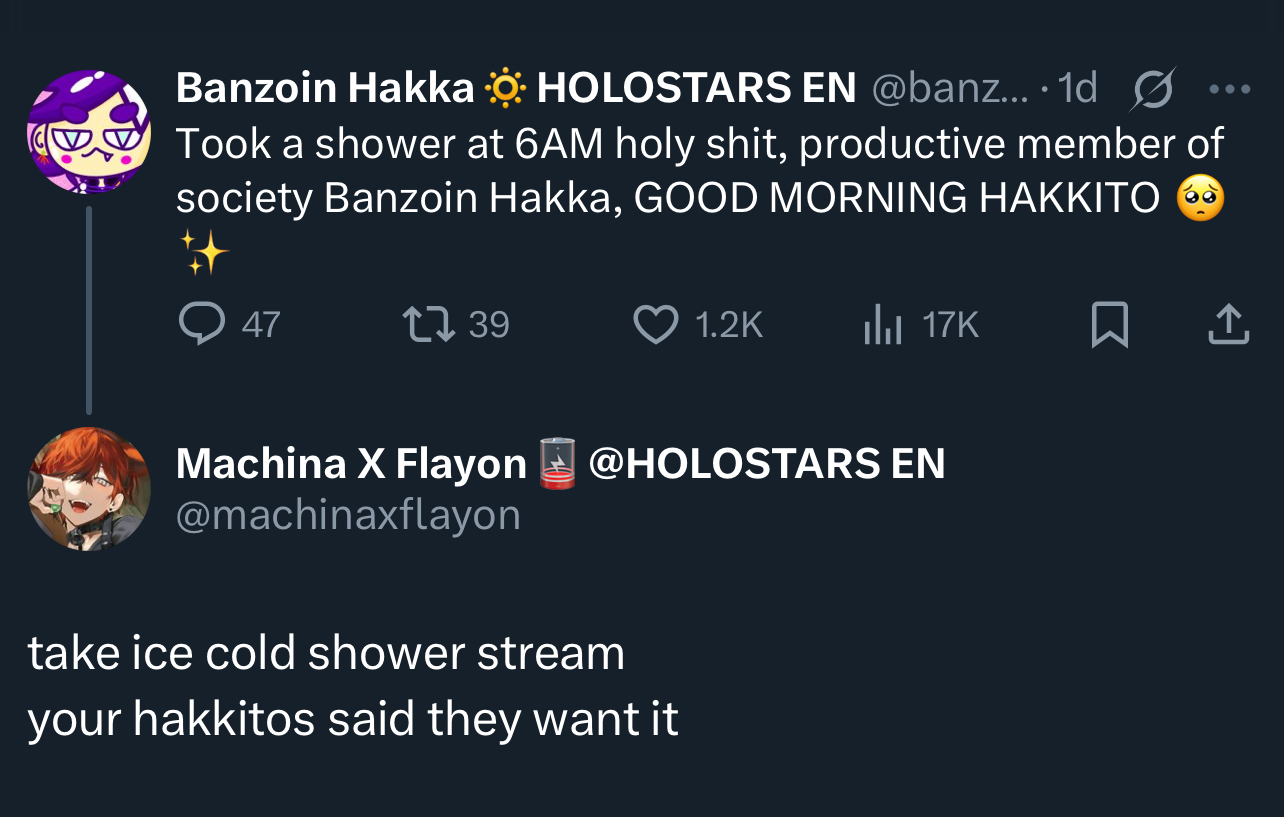Screen dimensions: 1284x817
Task: Open view analytics bar chart icon
Action: [883, 325]
